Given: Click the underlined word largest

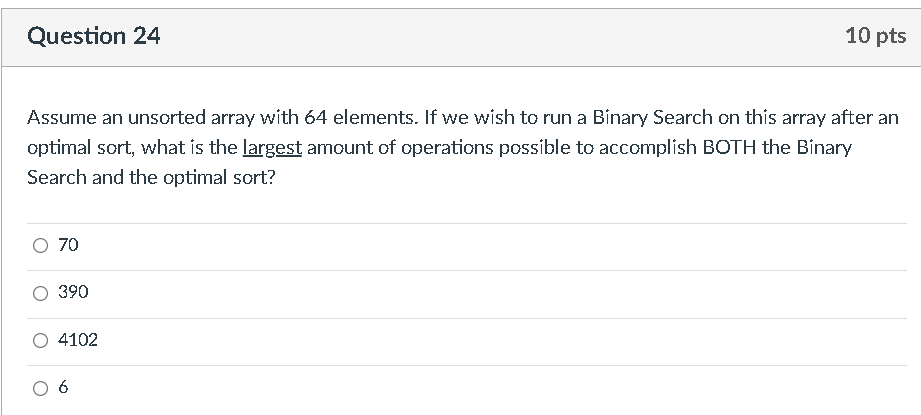Looking at the screenshot, I should tap(272, 148).
